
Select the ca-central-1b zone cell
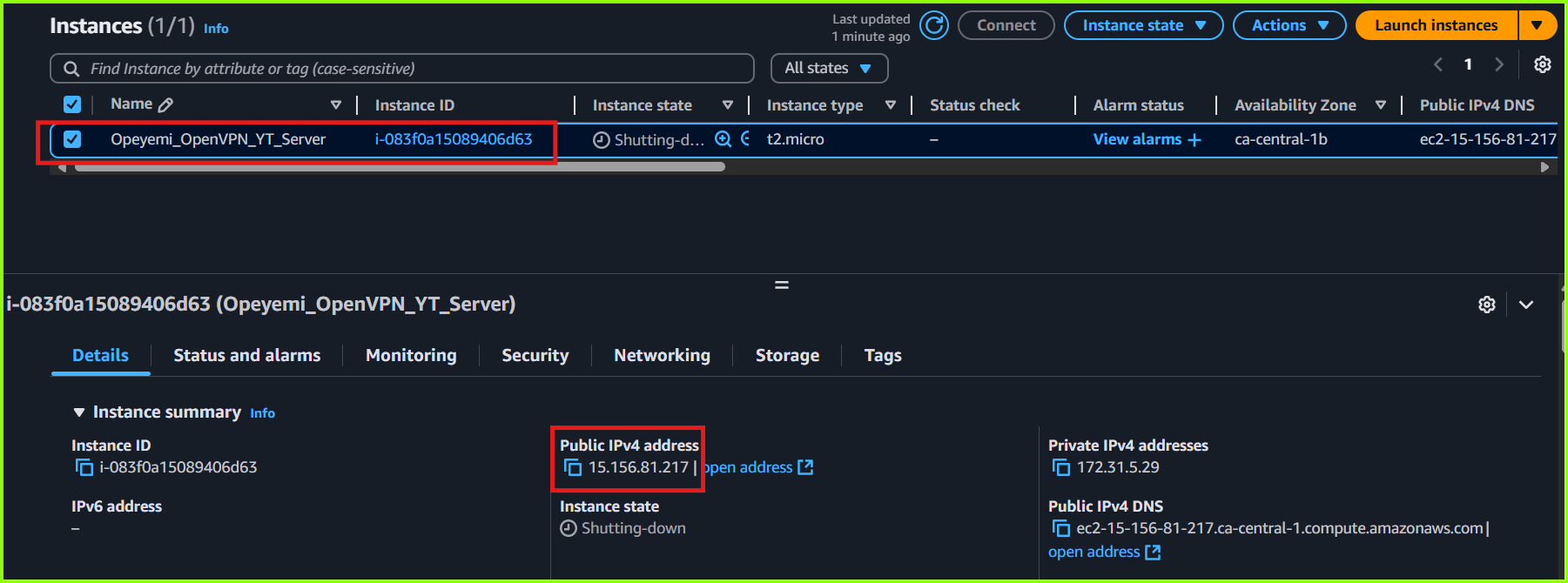click(1281, 139)
